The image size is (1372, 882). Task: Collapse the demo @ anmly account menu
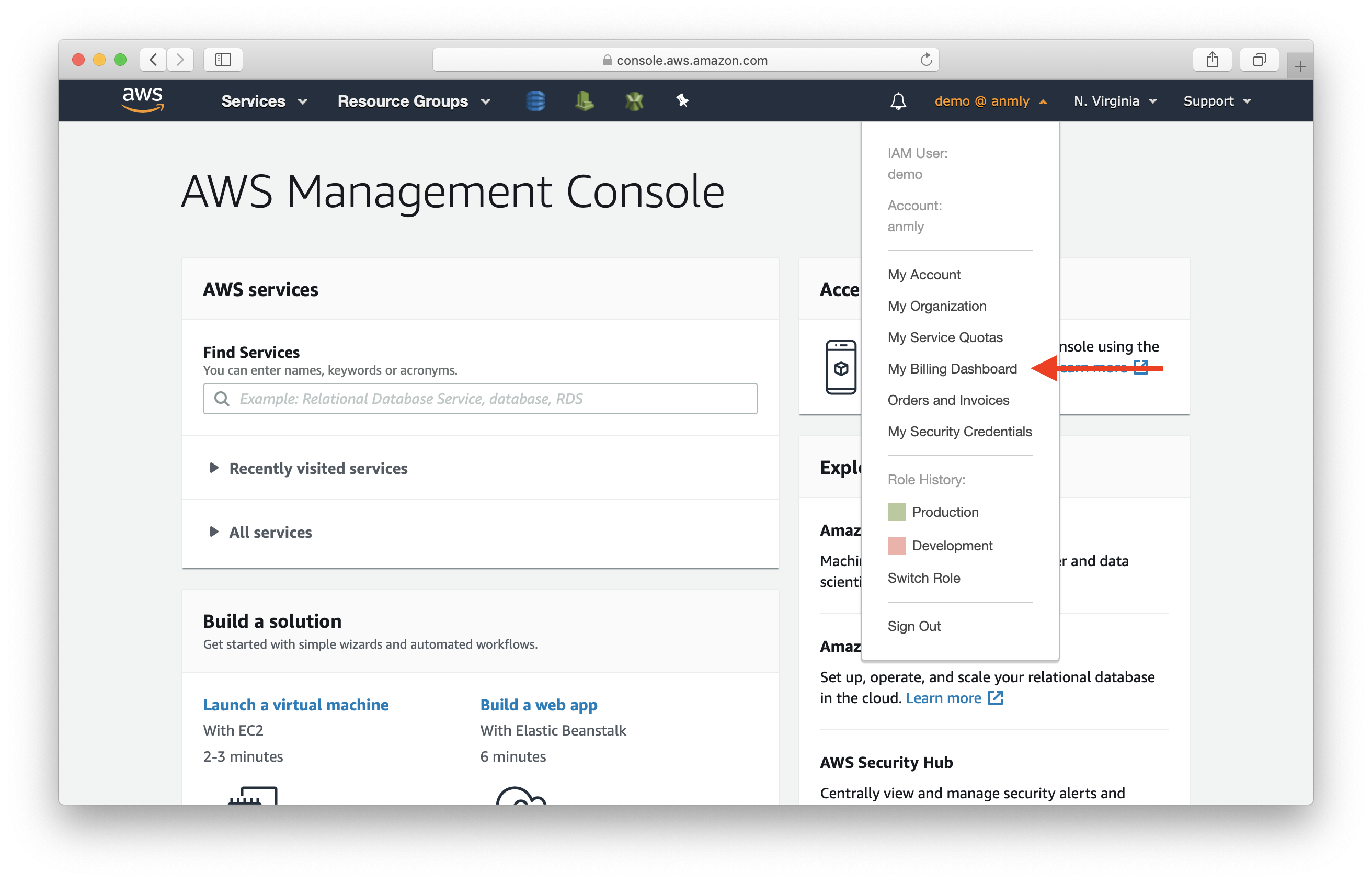coord(990,101)
